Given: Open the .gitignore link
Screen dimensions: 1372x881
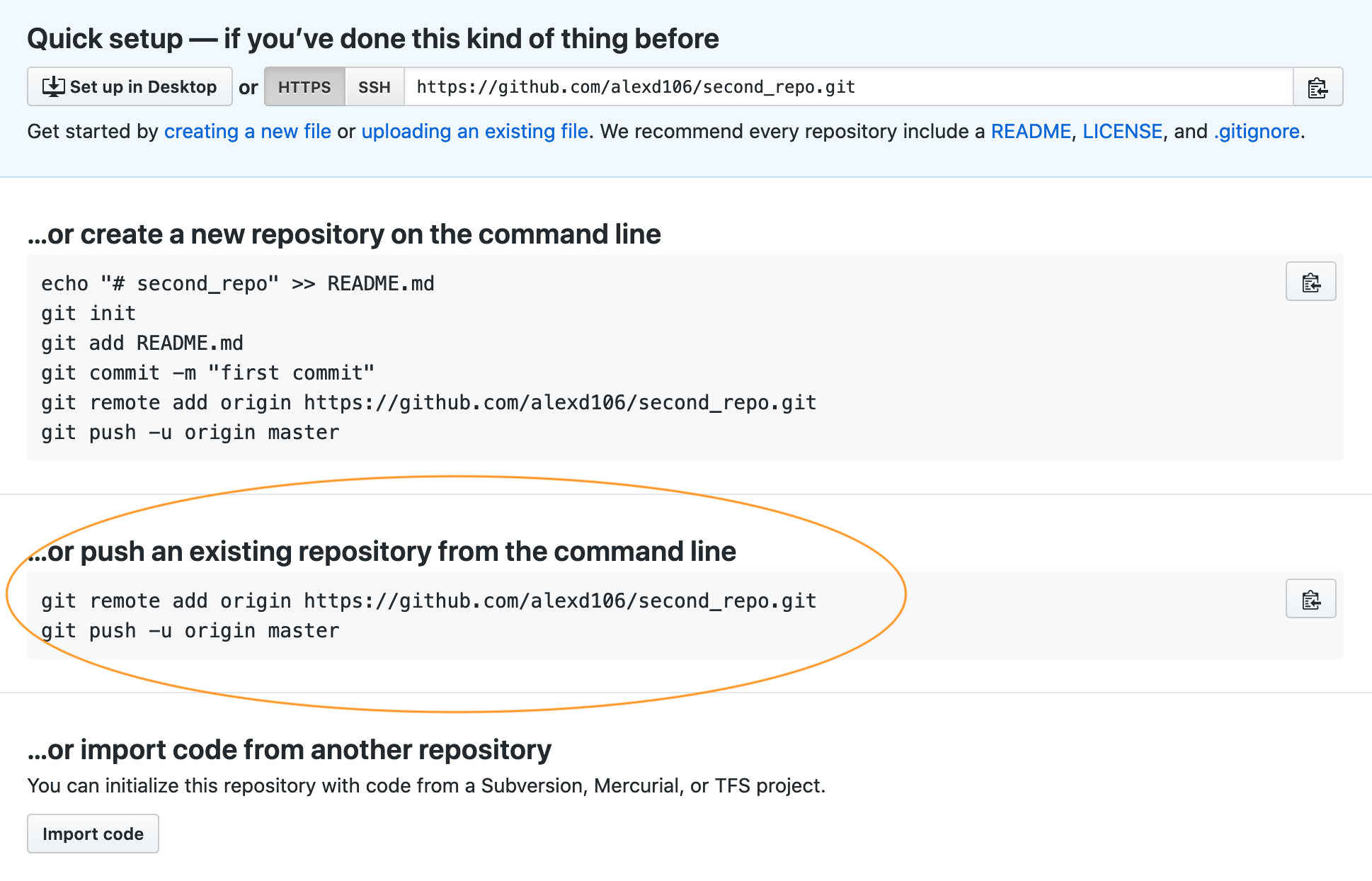Looking at the screenshot, I should pos(1257,132).
